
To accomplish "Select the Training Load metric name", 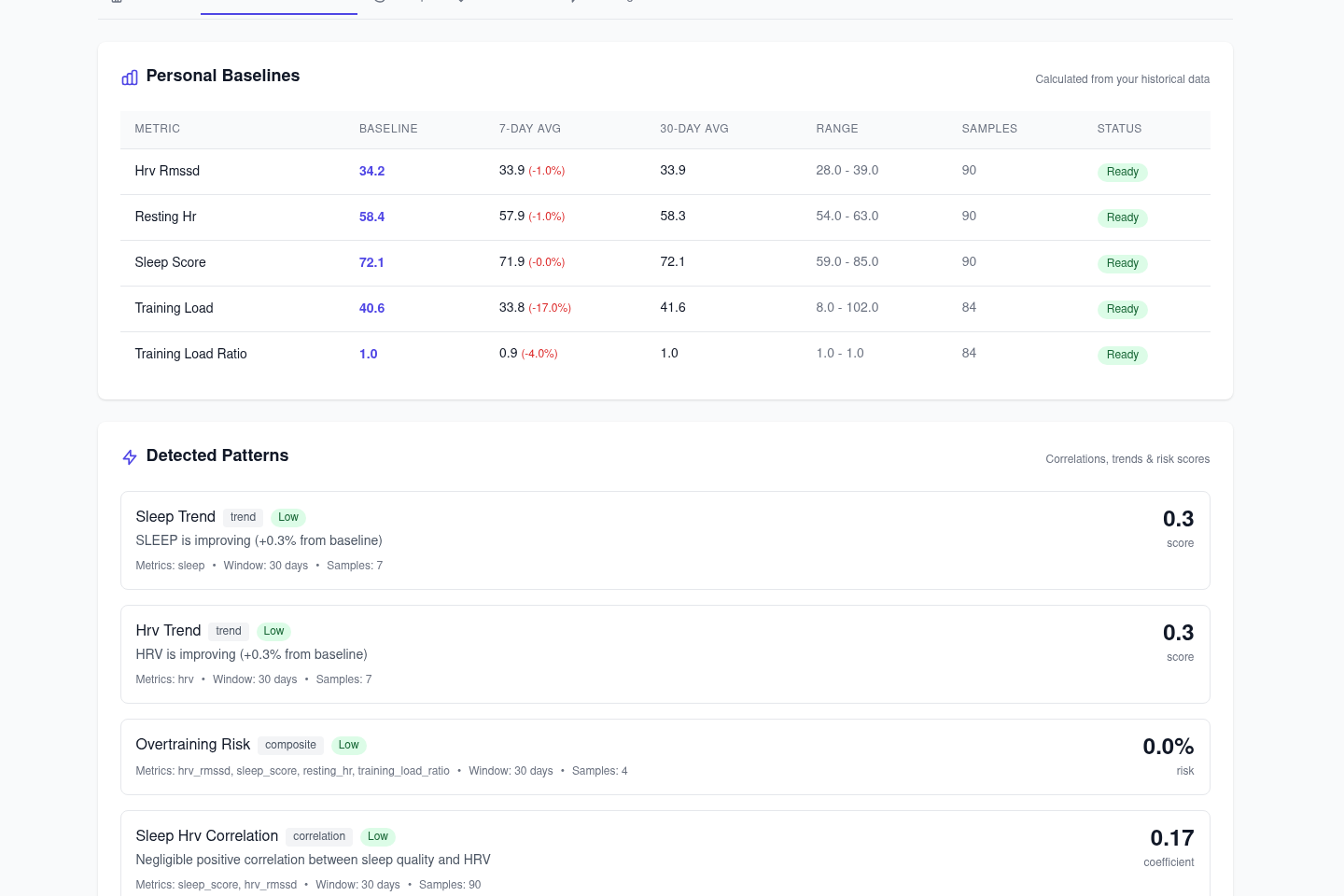I will point(174,308).
